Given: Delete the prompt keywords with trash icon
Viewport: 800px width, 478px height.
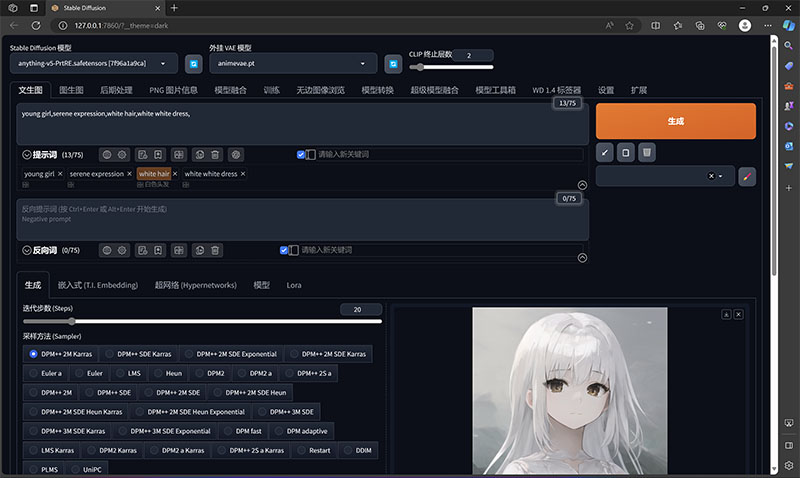Looking at the screenshot, I should 215,155.
